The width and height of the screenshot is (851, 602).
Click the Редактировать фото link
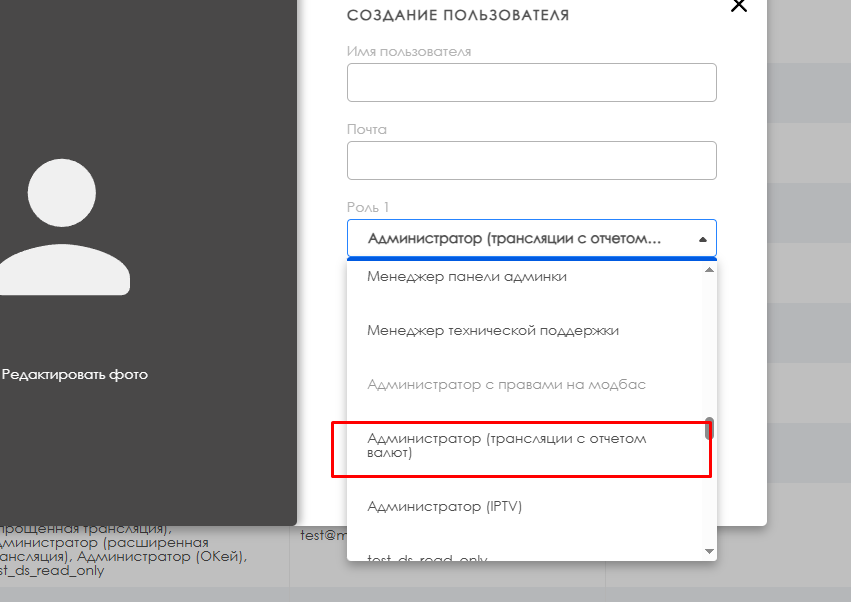[x=74, y=375]
